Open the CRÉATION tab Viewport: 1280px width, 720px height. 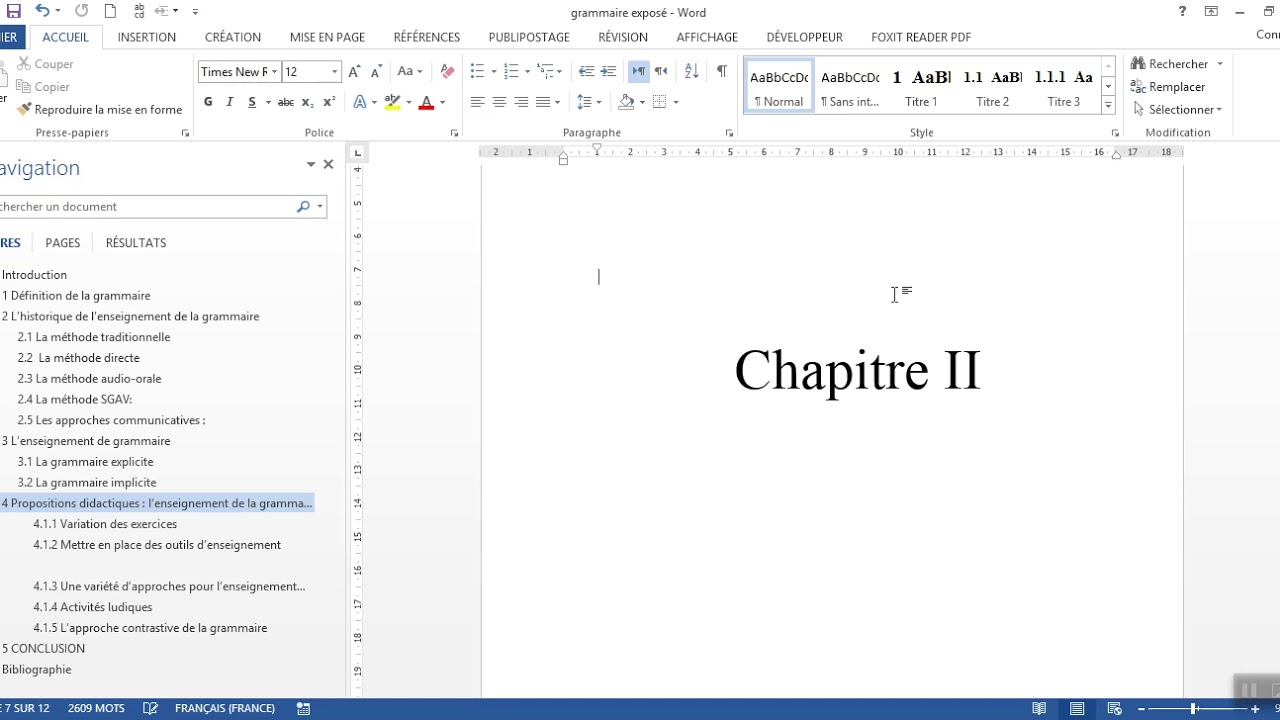233,37
